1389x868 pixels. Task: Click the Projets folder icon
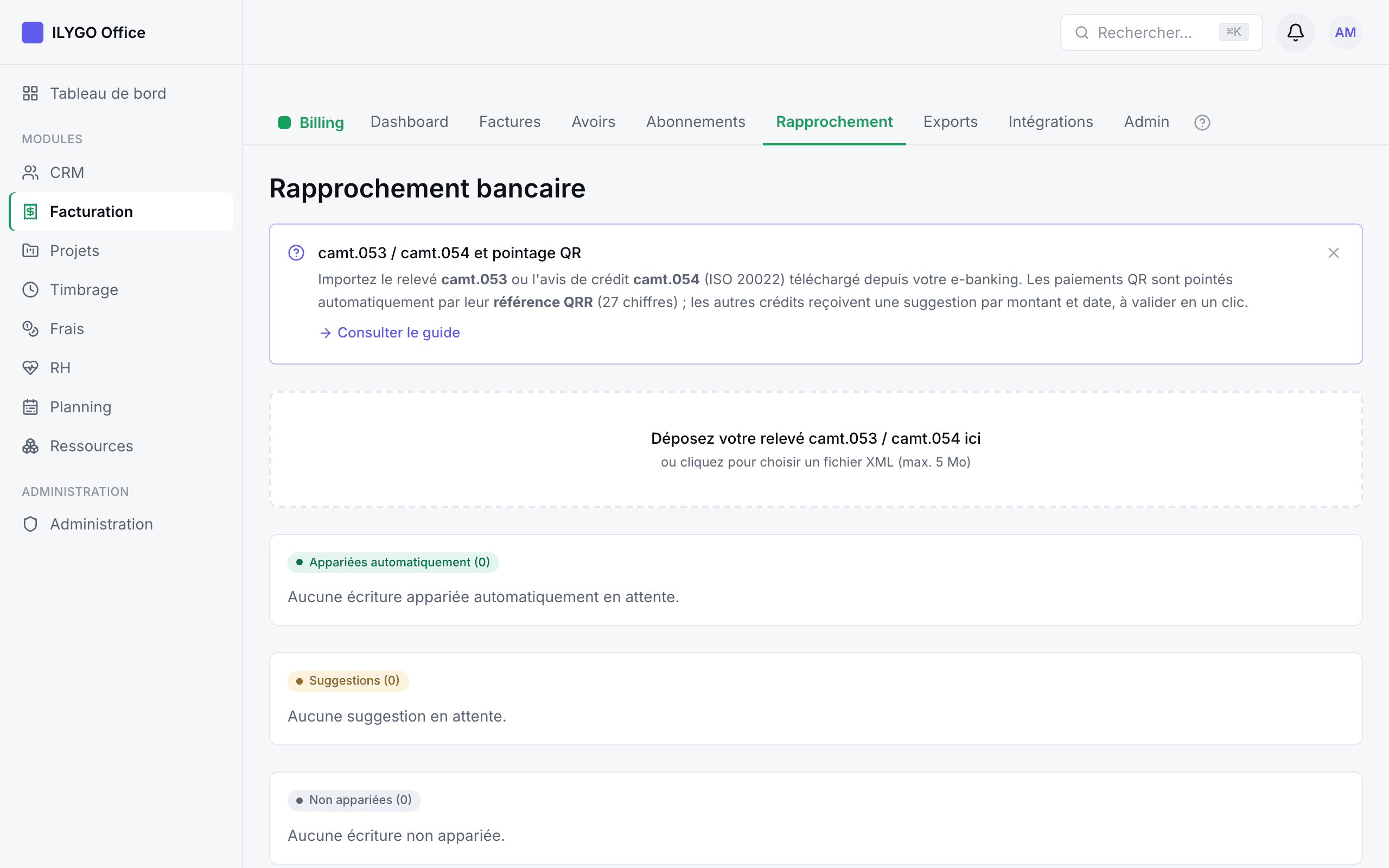click(30, 251)
